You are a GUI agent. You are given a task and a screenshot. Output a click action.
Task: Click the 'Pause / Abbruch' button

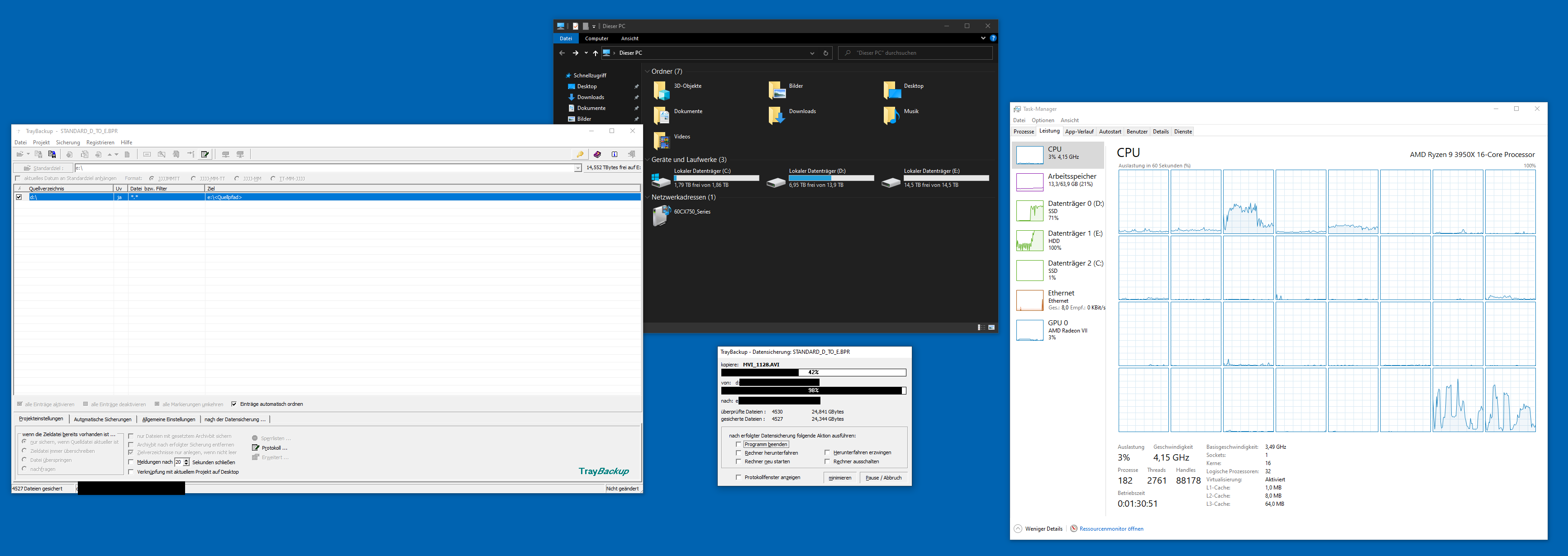coord(883,478)
